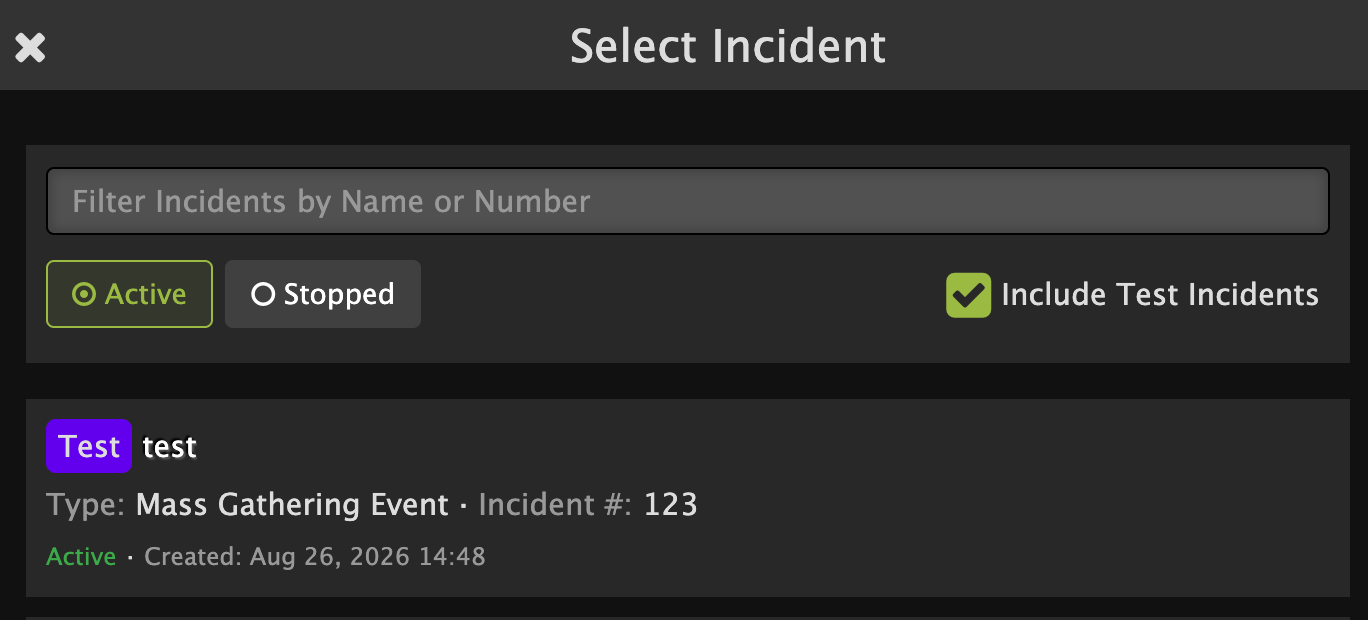Click the Mass Gathering Event type text
The image size is (1368, 620).
click(x=292, y=505)
